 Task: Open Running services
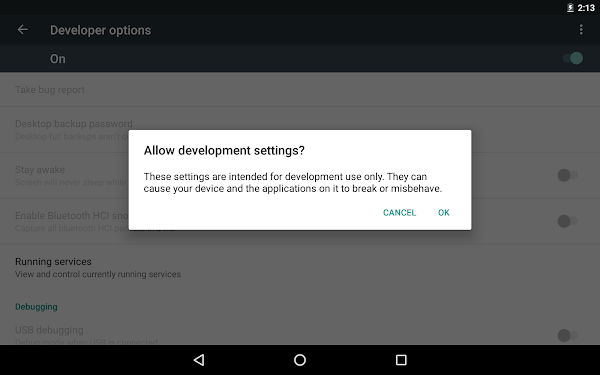[x=300, y=267]
